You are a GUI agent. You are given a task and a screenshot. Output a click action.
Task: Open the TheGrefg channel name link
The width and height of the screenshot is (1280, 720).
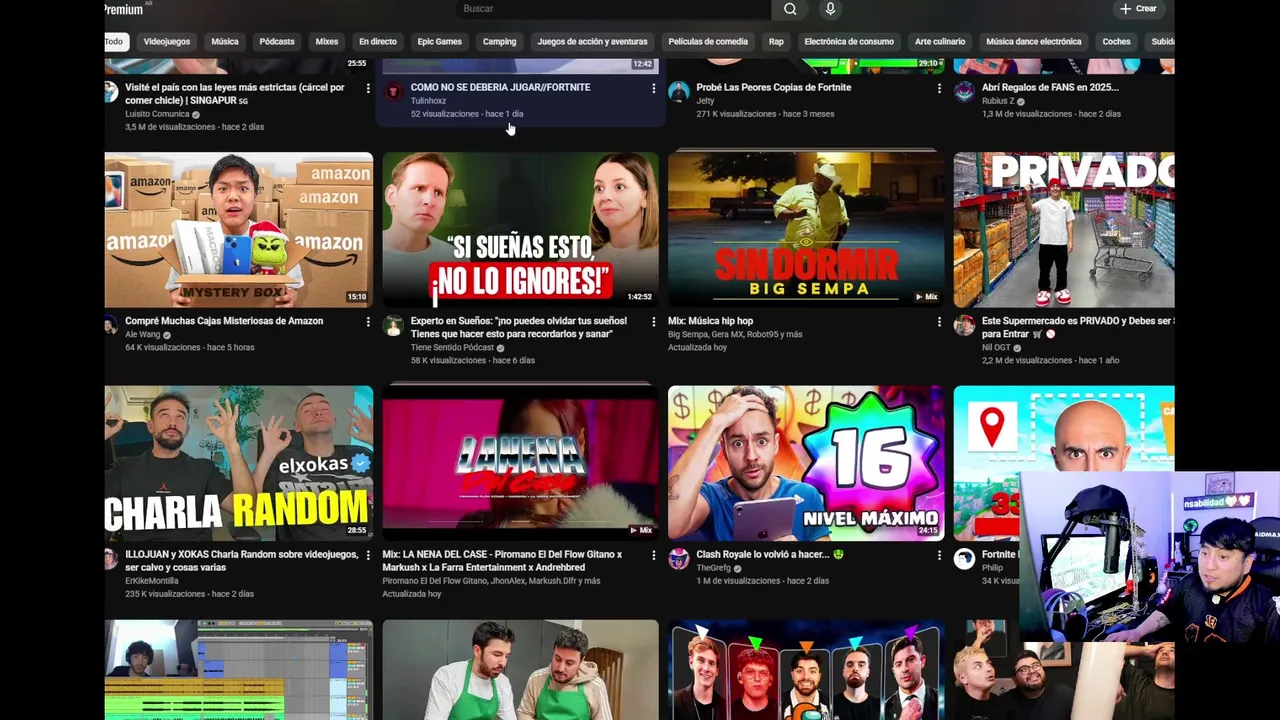(x=714, y=568)
